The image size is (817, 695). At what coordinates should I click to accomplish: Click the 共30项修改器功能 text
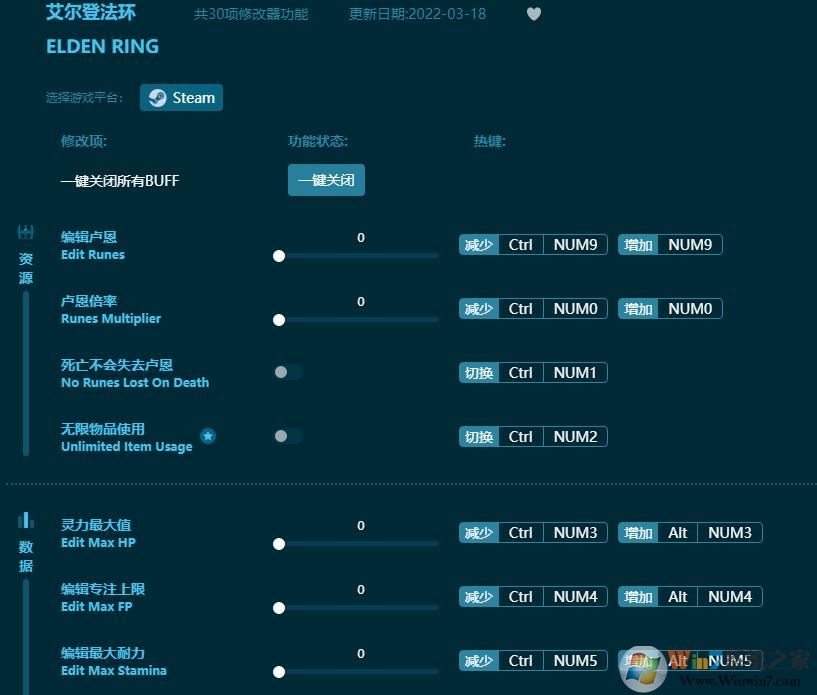[251, 14]
